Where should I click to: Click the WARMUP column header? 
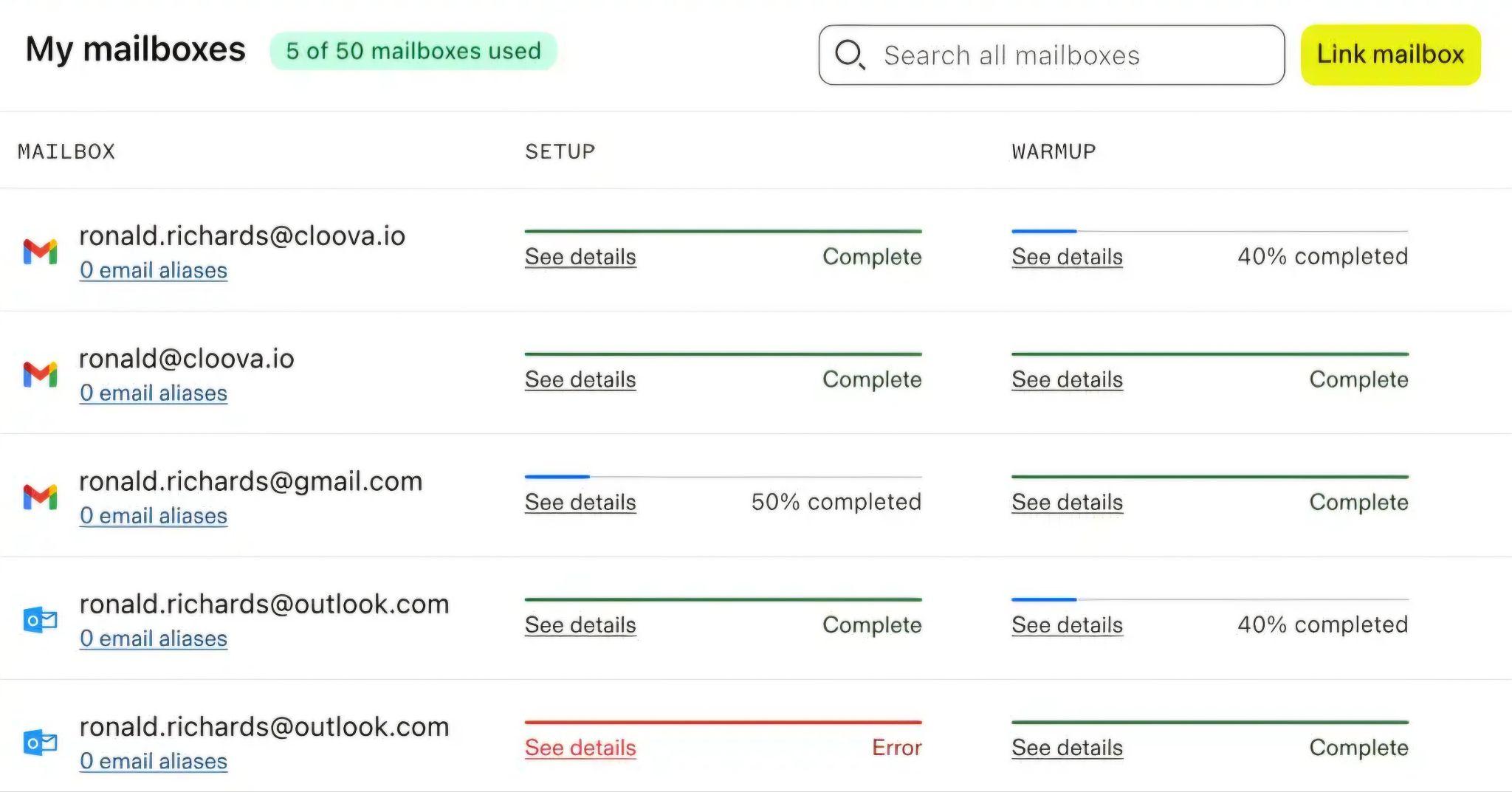(1054, 151)
